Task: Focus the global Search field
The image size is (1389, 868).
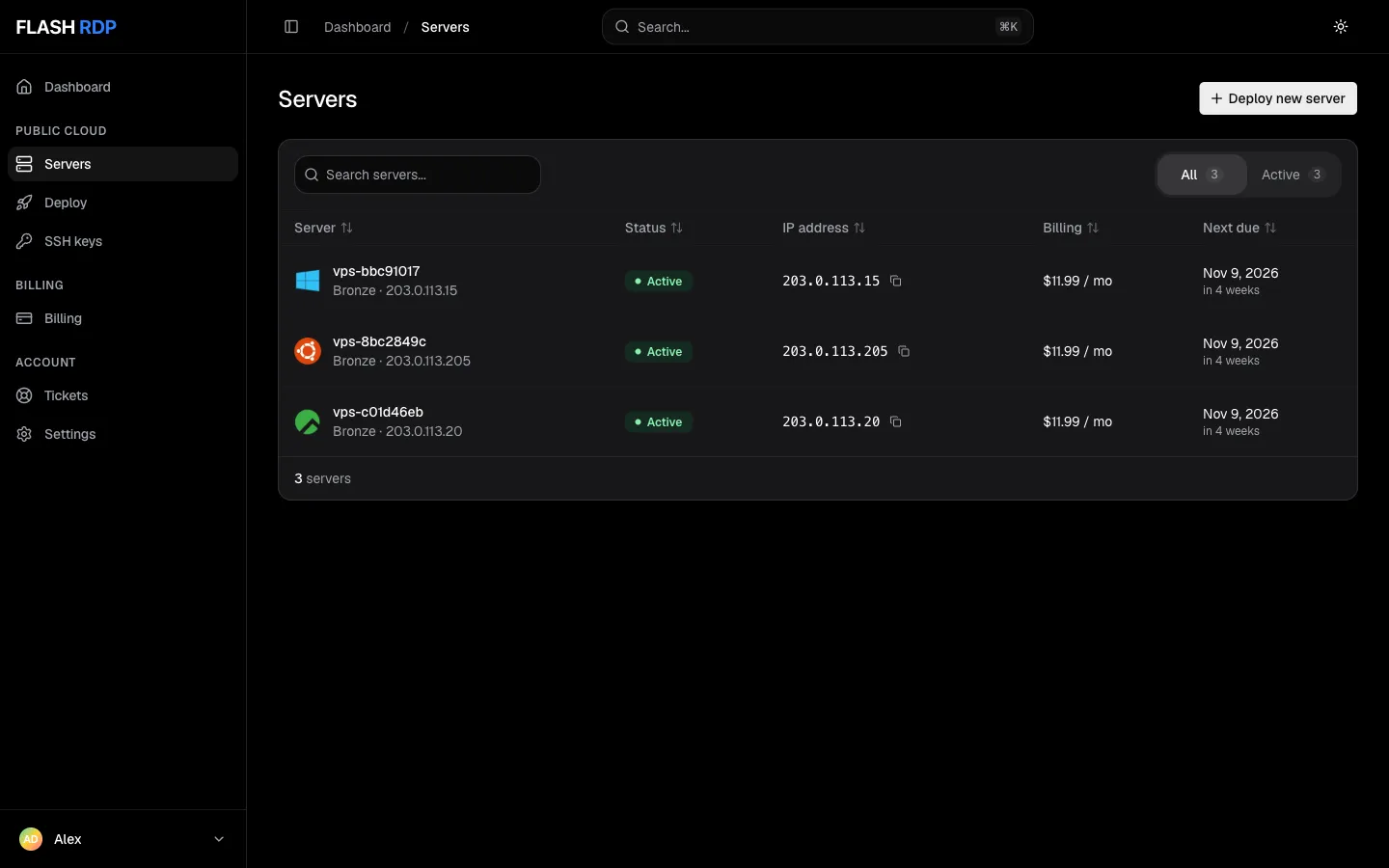Action: click(x=818, y=27)
